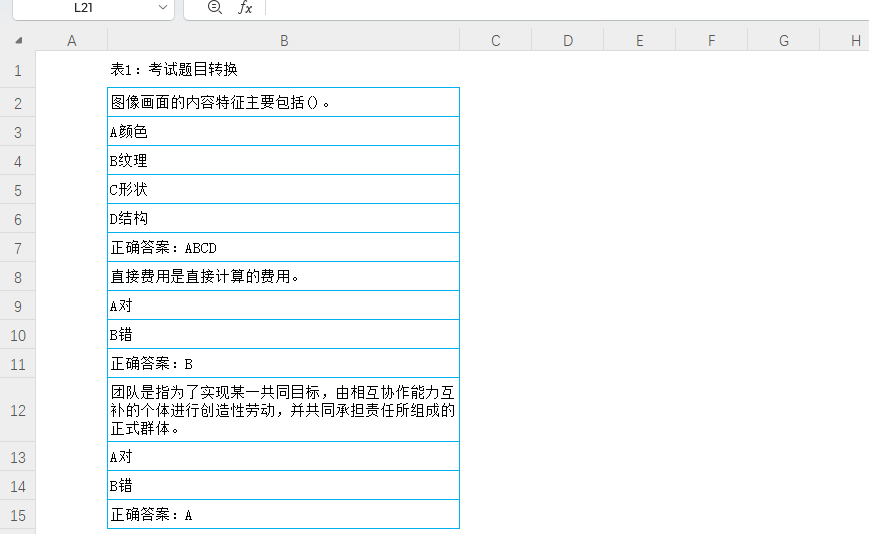869x534 pixels.
Task: Click the zoom magnifier icon beside fx
Action: 214,7
